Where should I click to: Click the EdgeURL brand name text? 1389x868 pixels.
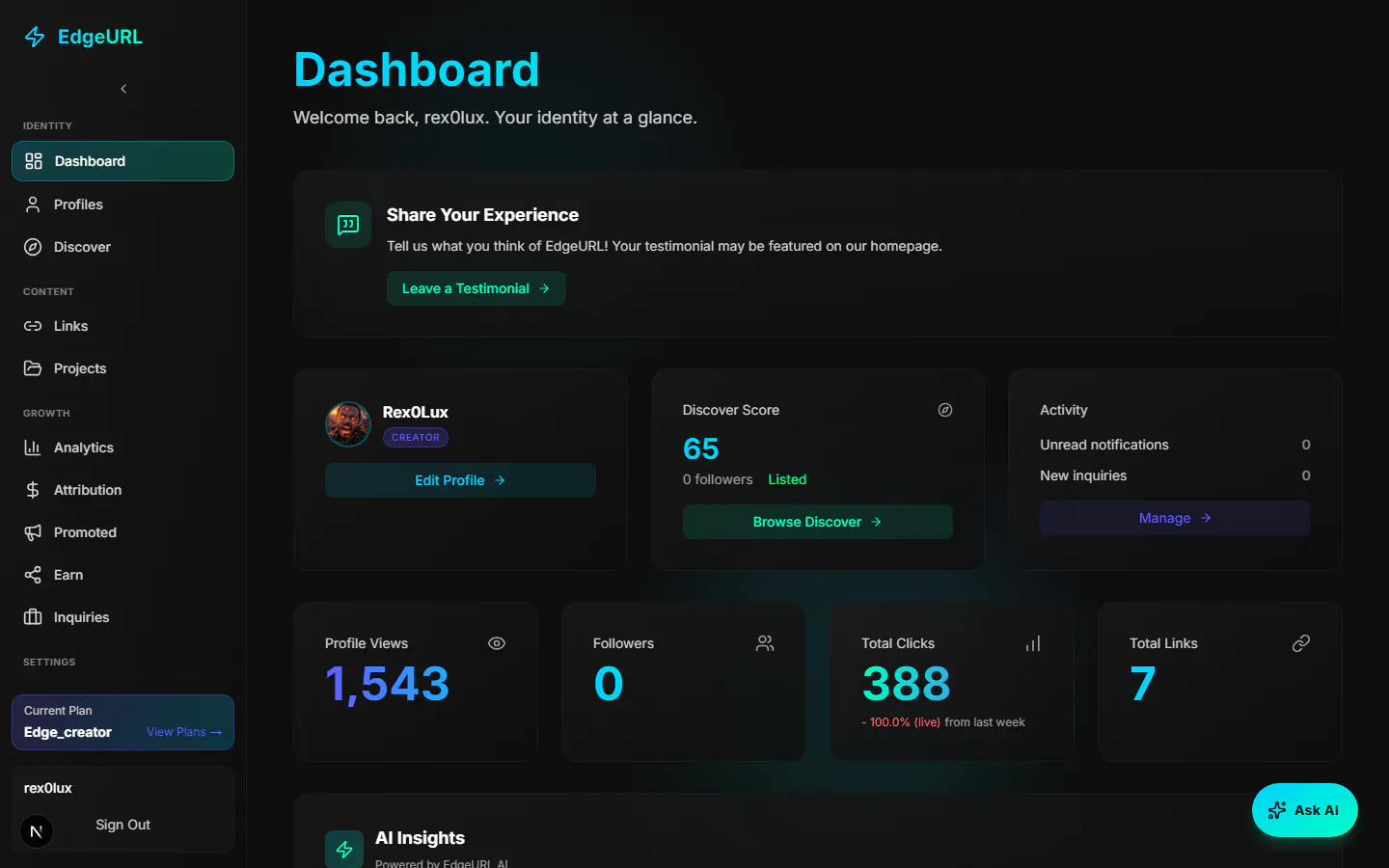tap(100, 37)
